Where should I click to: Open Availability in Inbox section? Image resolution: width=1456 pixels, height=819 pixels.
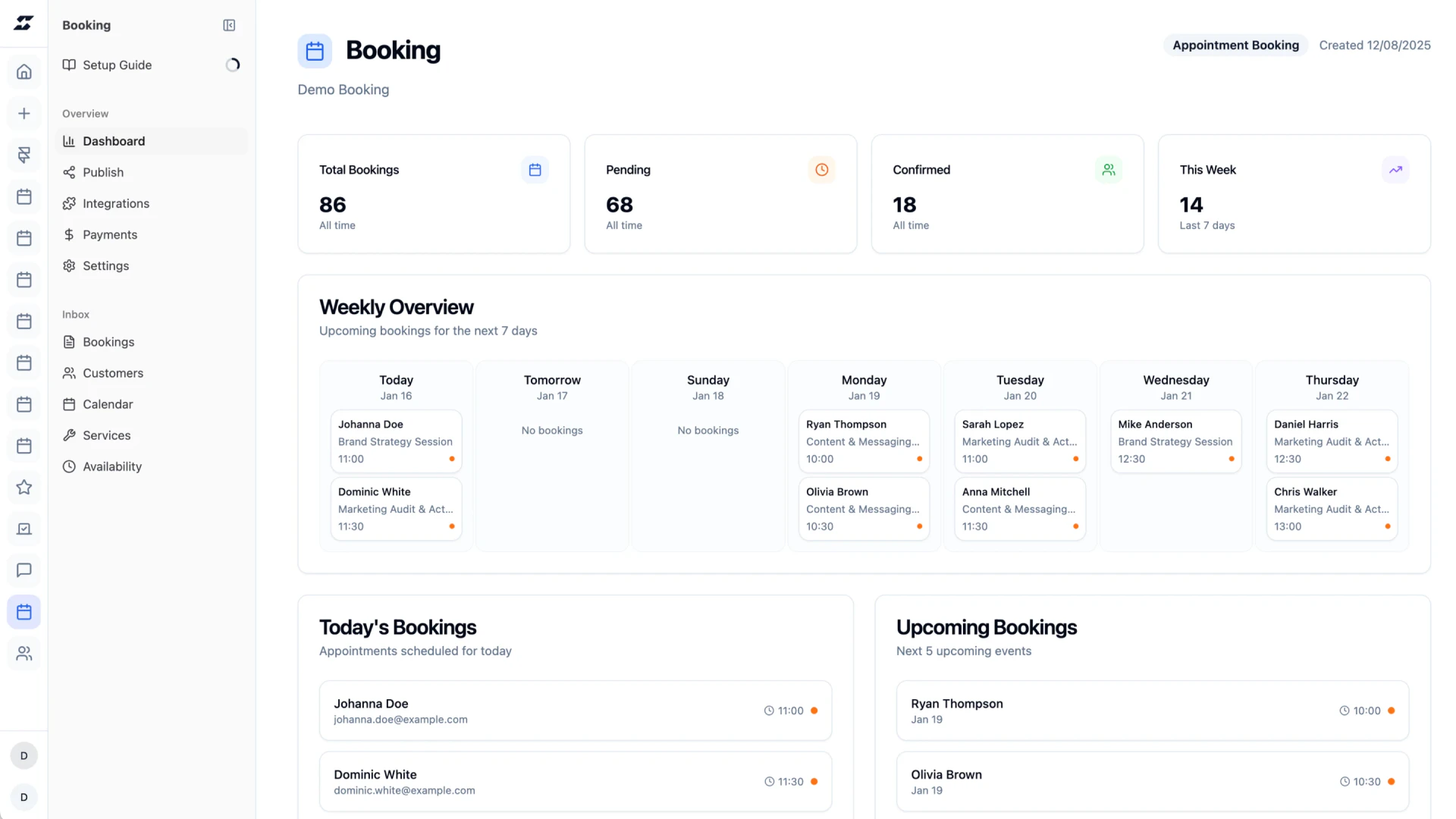coord(112,466)
